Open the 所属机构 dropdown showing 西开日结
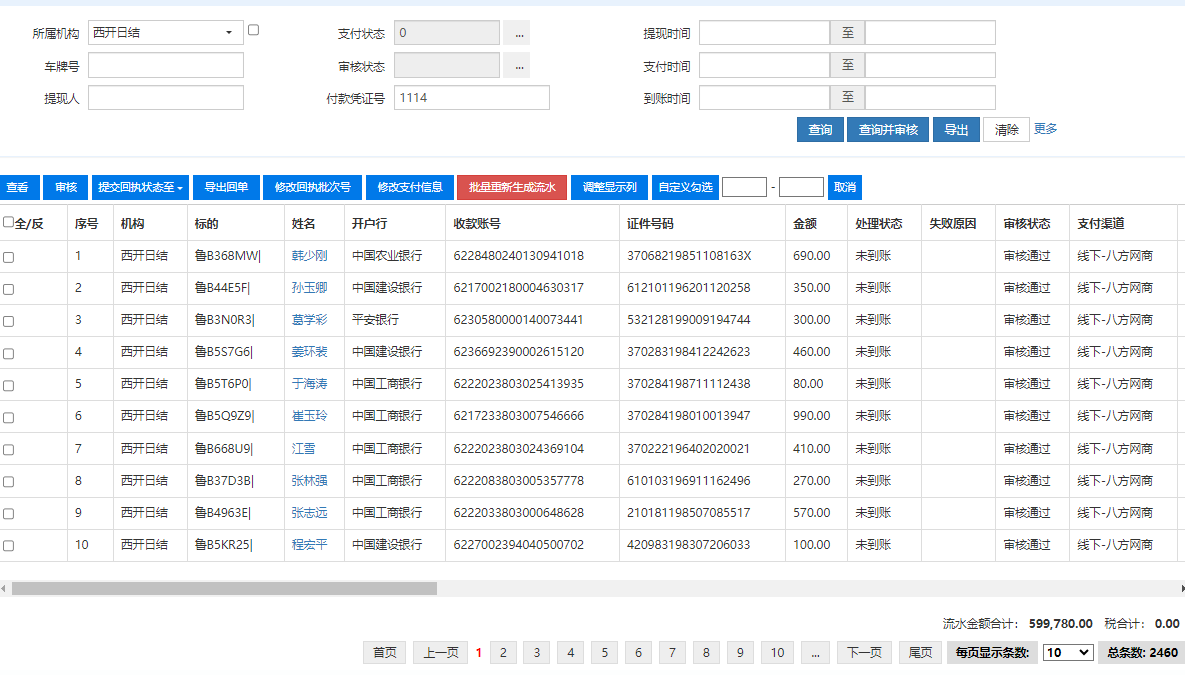This screenshot has width=1185, height=675. (x=166, y=33)
